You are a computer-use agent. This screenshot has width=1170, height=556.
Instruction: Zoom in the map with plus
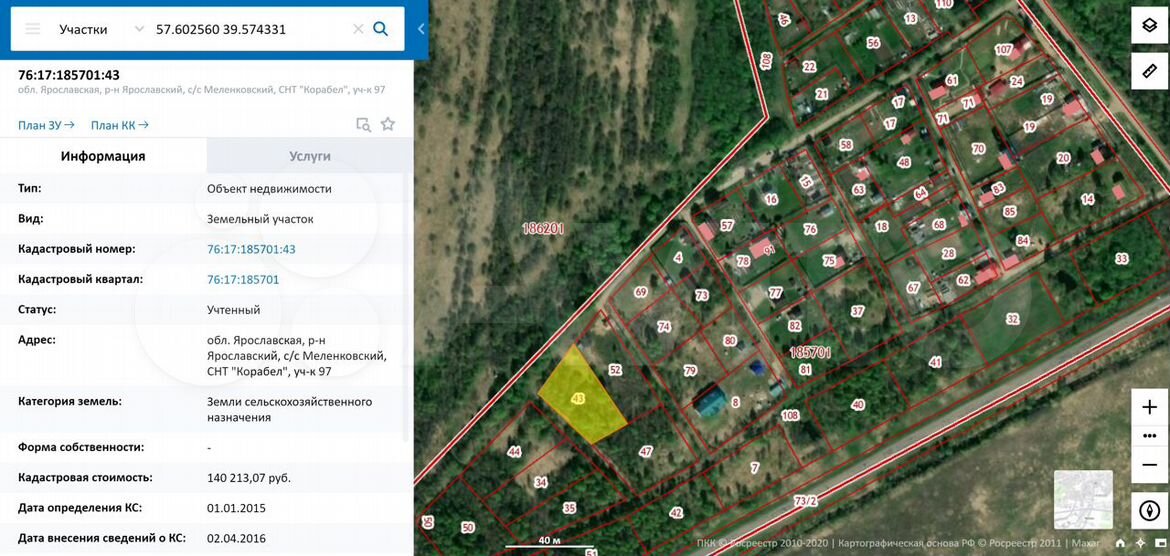1149,408
